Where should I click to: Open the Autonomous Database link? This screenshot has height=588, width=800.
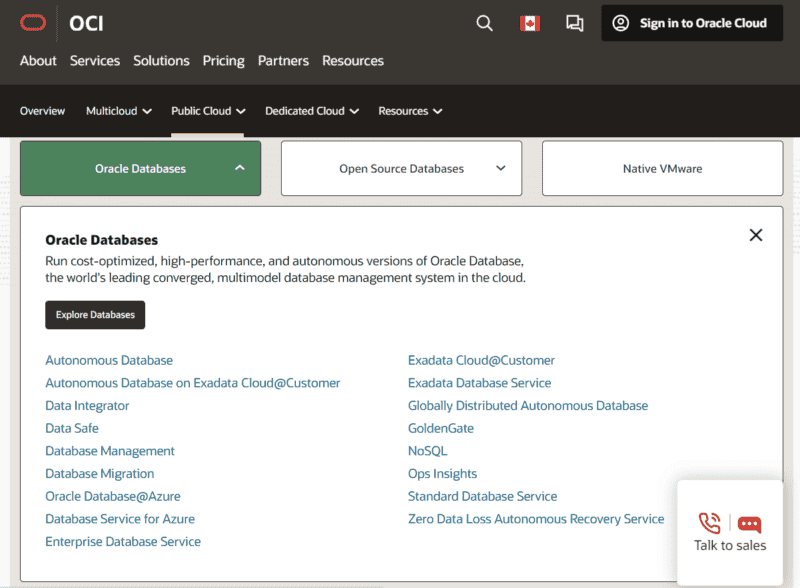(x=109, y=360)
